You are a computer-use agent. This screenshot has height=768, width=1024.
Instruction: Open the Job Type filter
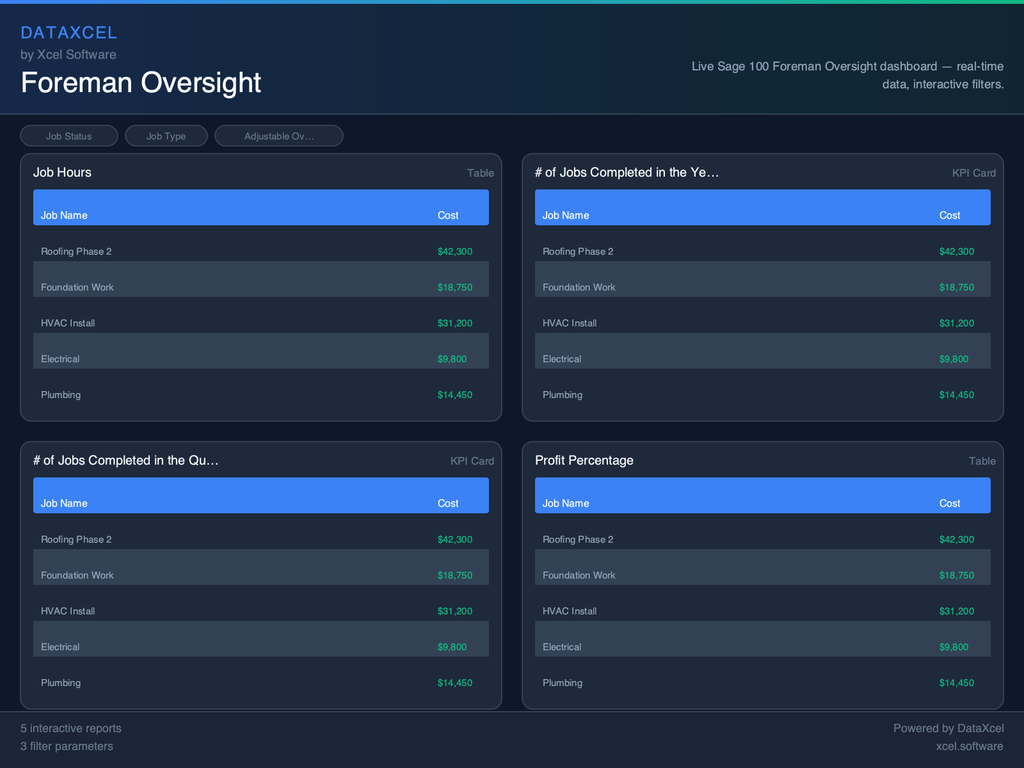pyautogui.click(x=166, y=135)
